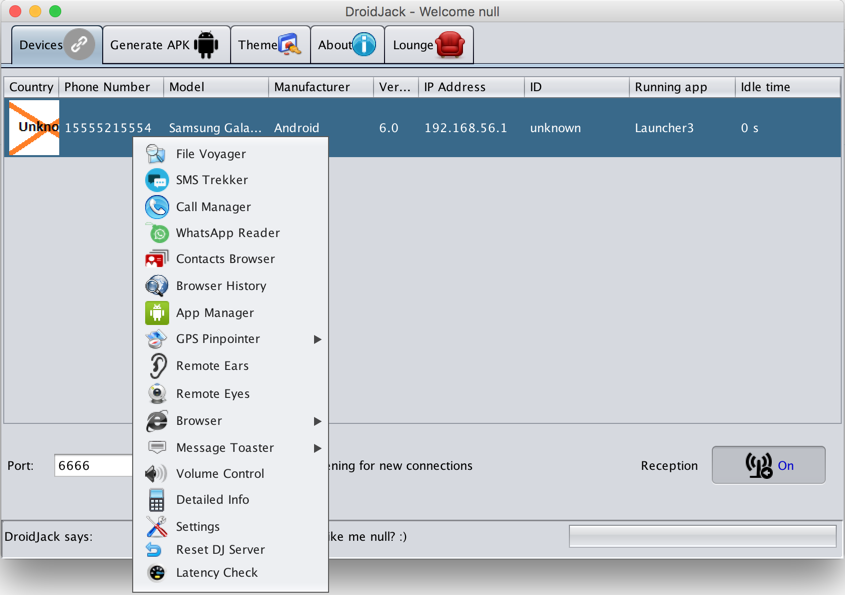Click the Browser Internet Explorer icon
845x595 pixels.
[156, 421]
